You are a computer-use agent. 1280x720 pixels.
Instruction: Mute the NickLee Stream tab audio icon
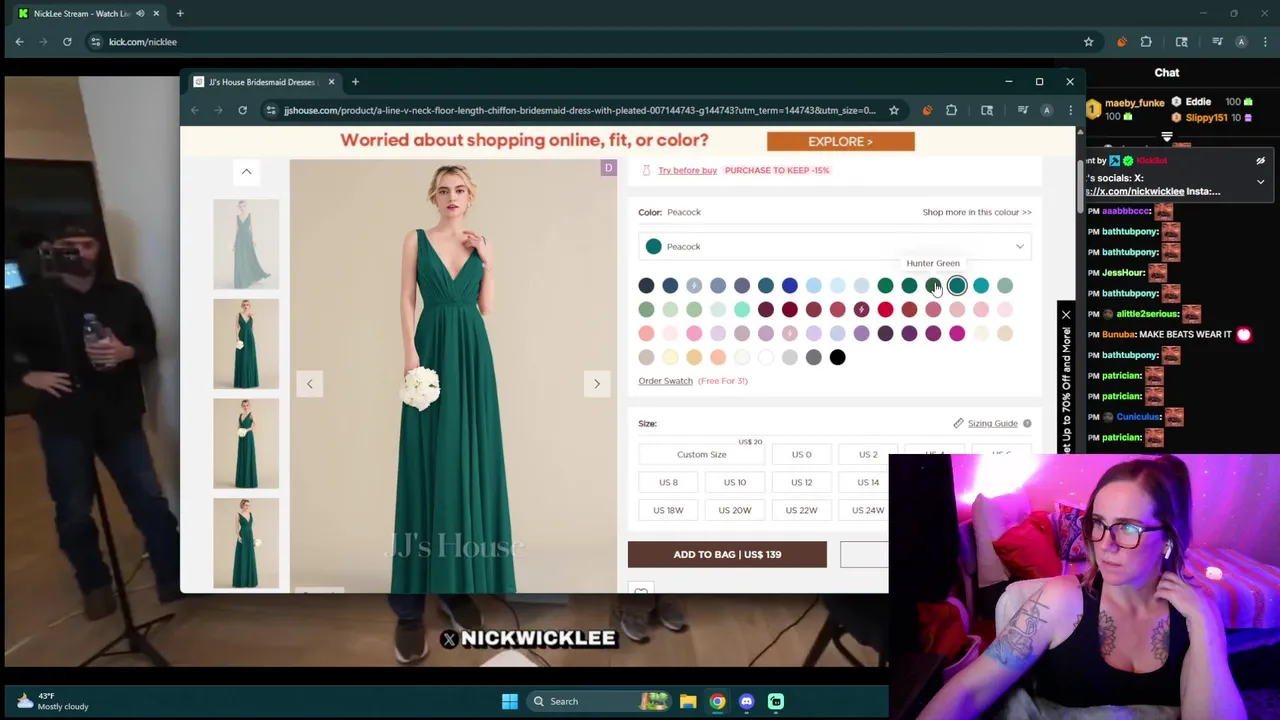(x=140, y=13)
